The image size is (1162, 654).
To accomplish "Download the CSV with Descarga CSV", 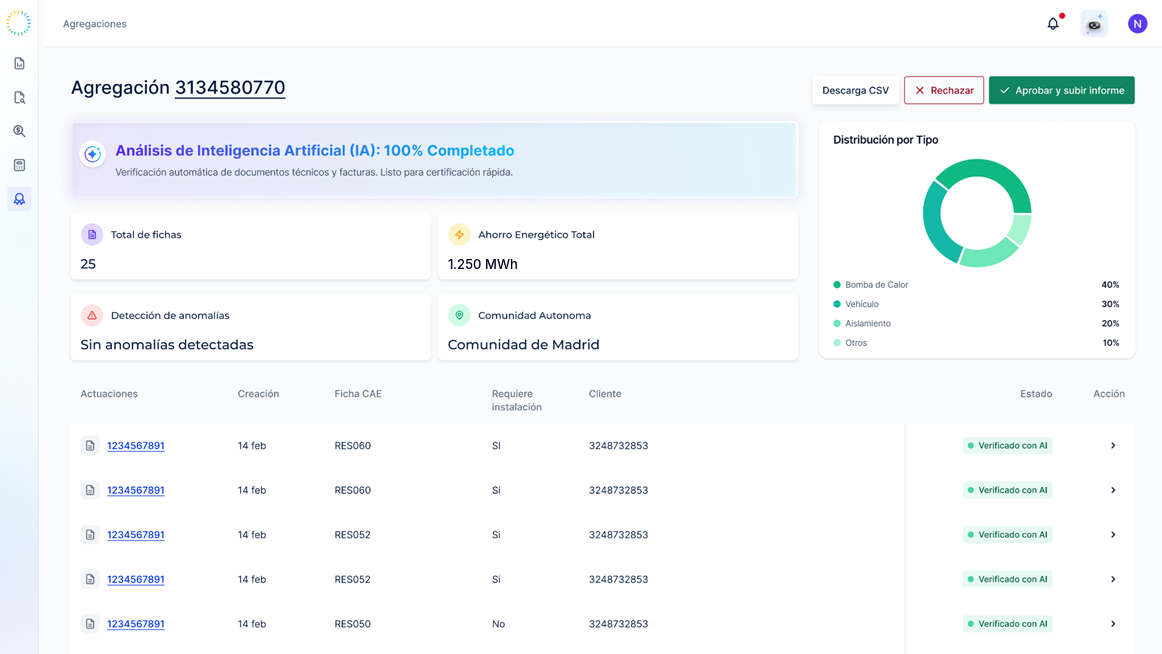I will 855,90.
